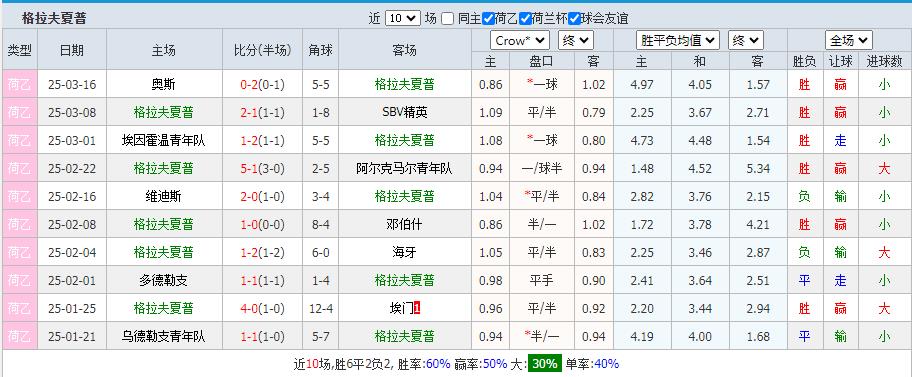
Task: Click home team 多德勒支
Action: click(163, 280)
